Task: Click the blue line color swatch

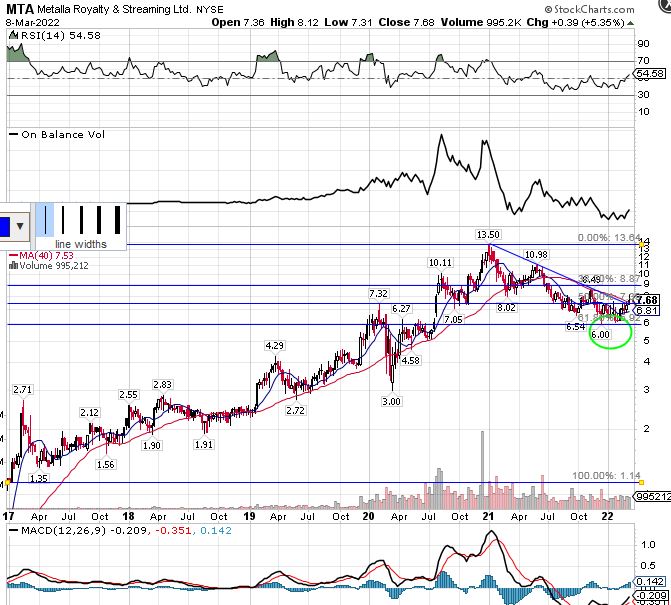Action: pyautogui.click(x=5, y=226)
